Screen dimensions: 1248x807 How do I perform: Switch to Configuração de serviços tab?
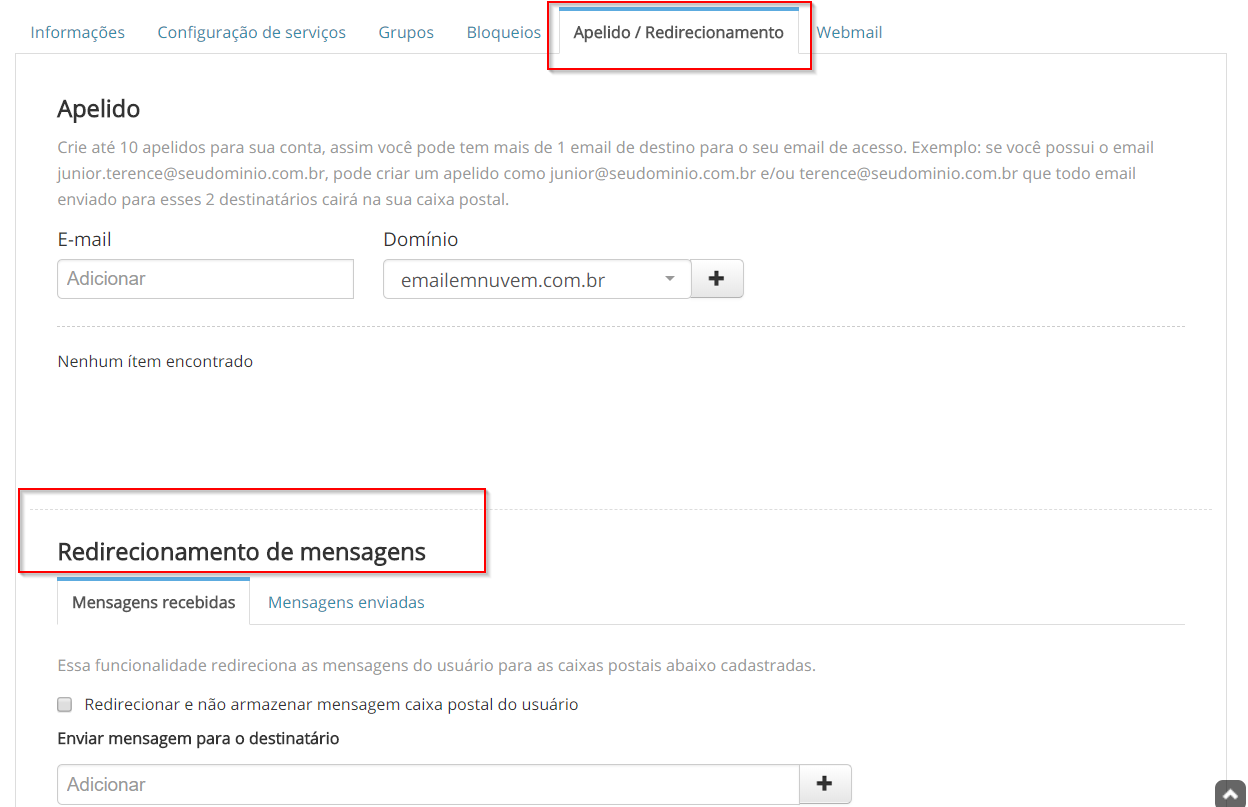pos(251,32)
